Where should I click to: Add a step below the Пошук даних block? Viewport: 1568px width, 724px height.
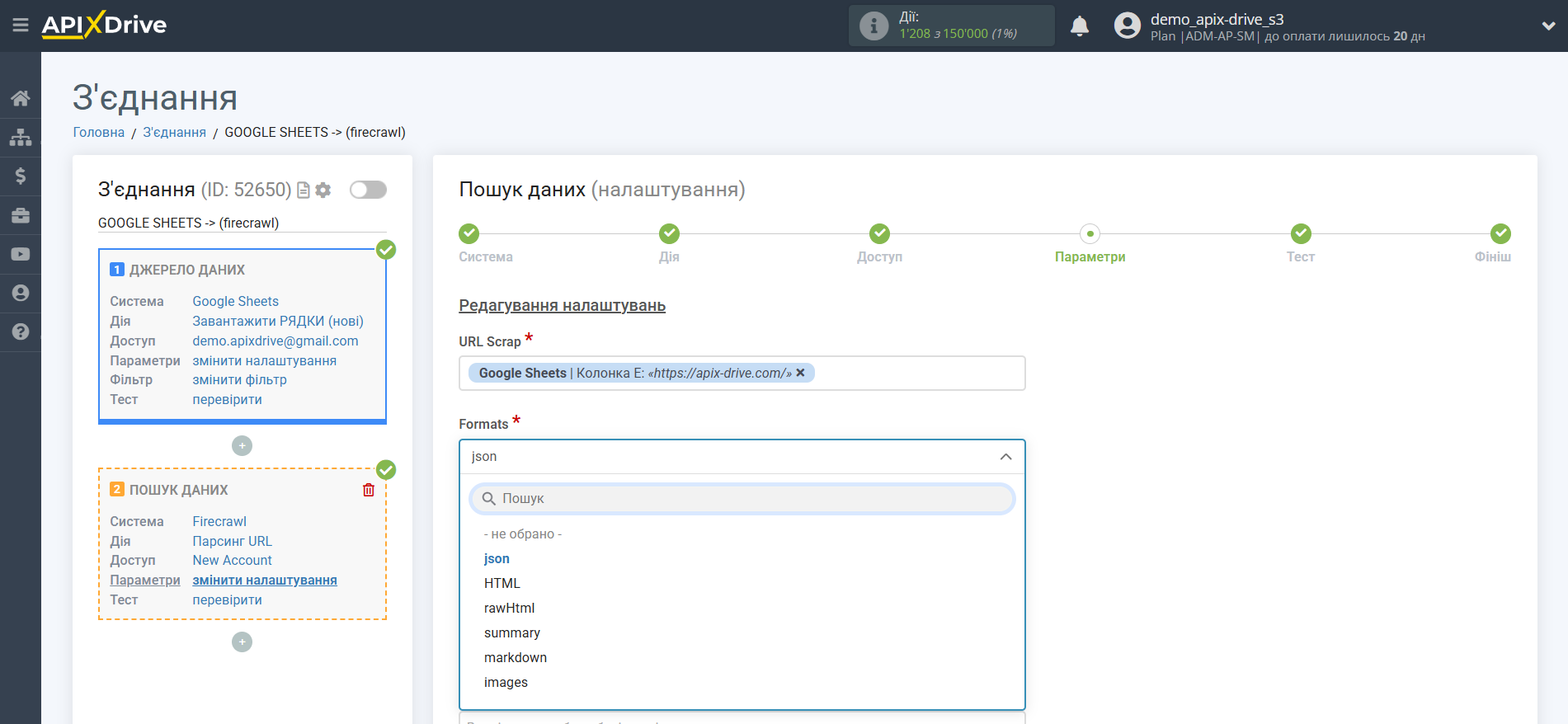click(242, 642)
